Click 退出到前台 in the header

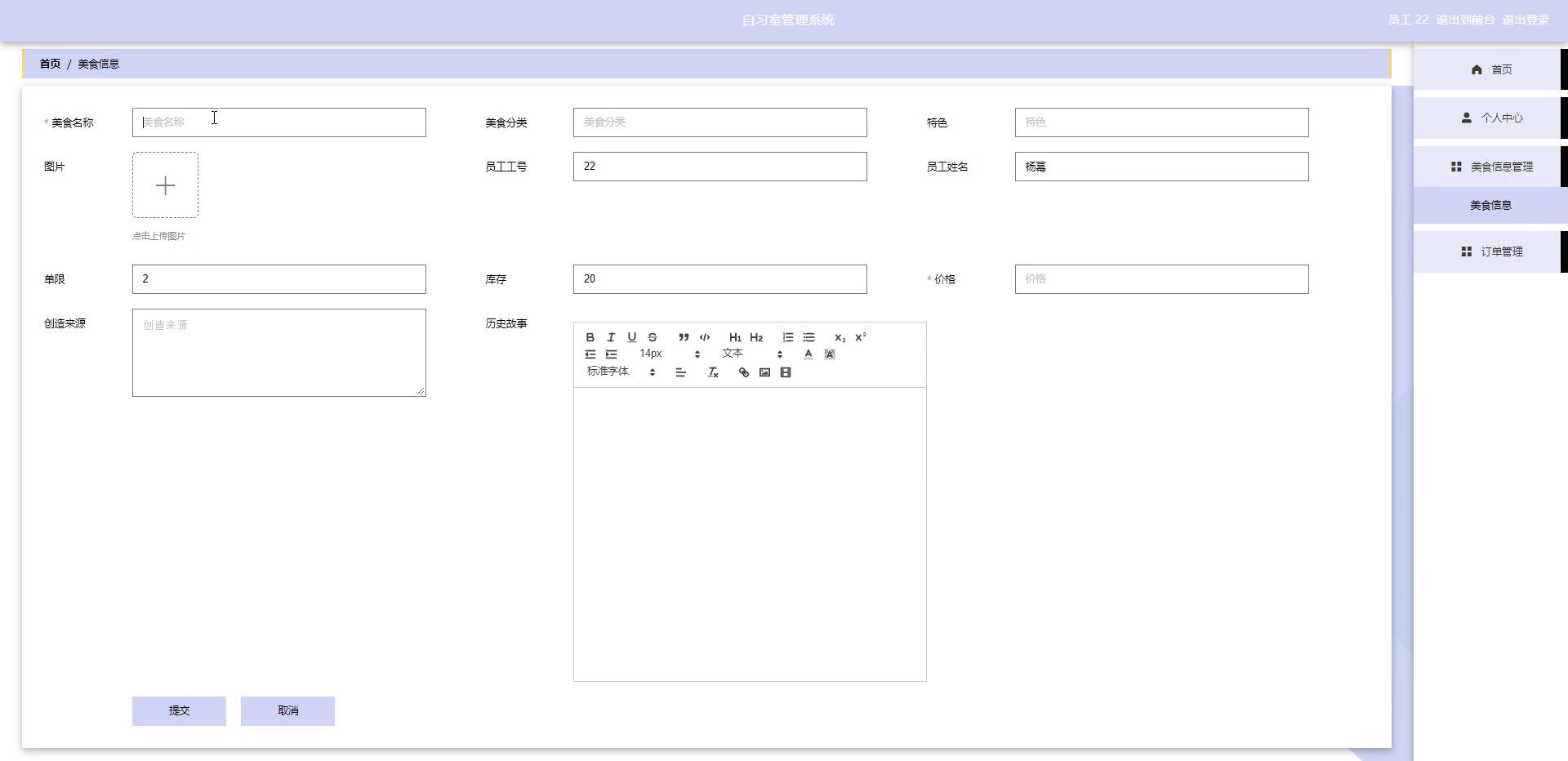coord(1465,20)
